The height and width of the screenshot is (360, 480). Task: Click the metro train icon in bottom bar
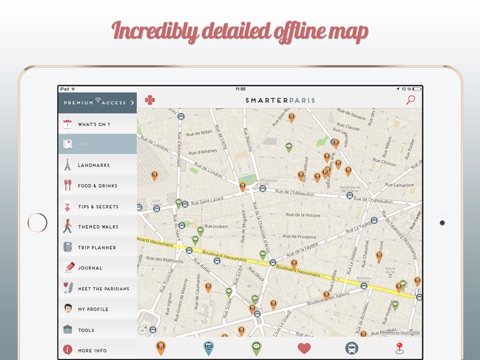[x=352, y=348]
